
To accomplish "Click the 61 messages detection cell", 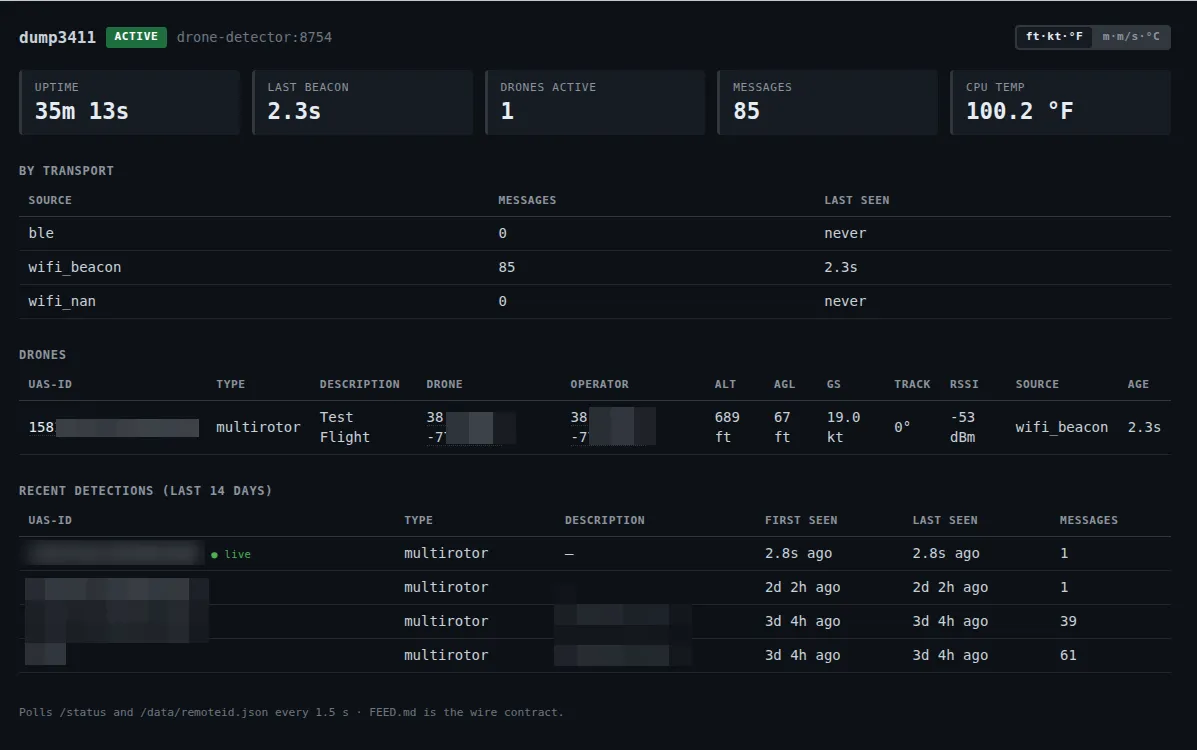I will tap(1068, 655).
